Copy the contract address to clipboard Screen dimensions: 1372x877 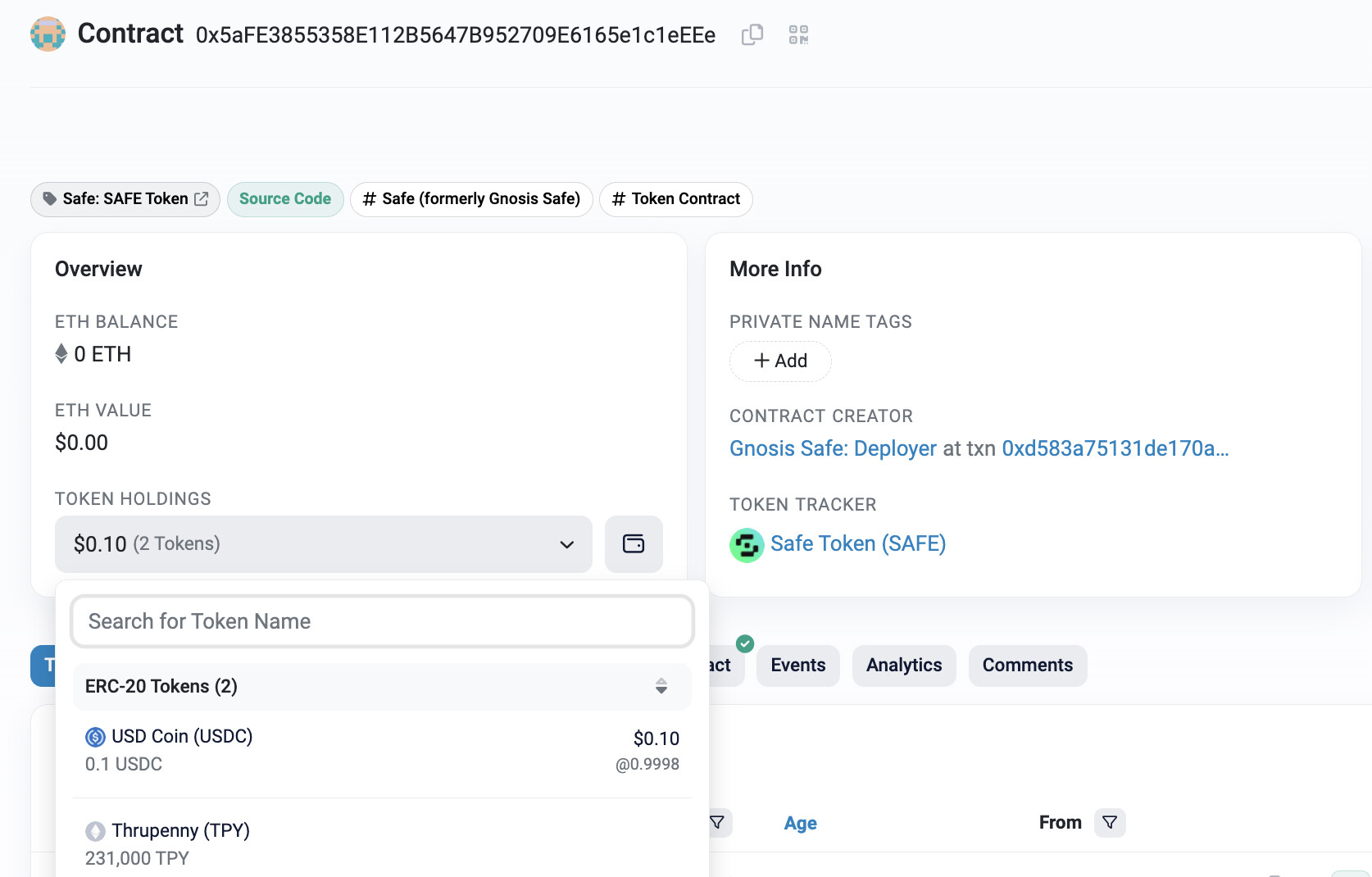point(752,34)
